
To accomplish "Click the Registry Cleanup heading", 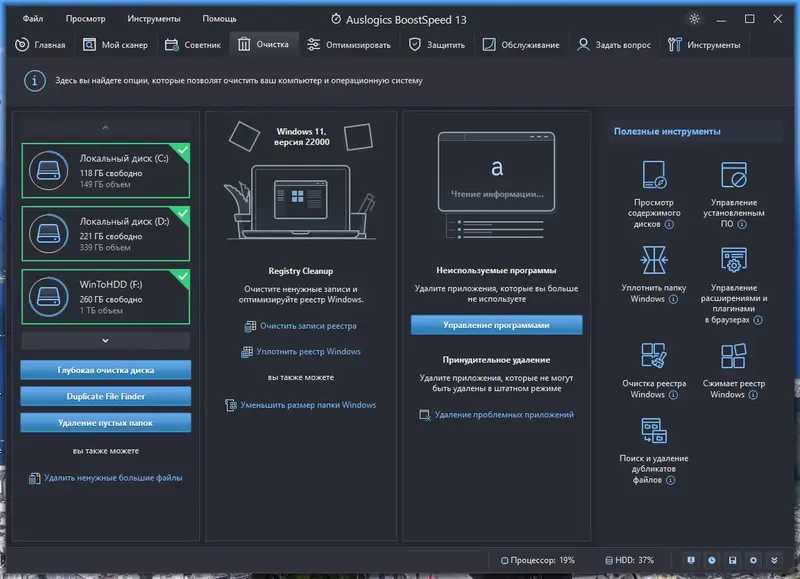I will pyautogui.click(x=301, y=271).
